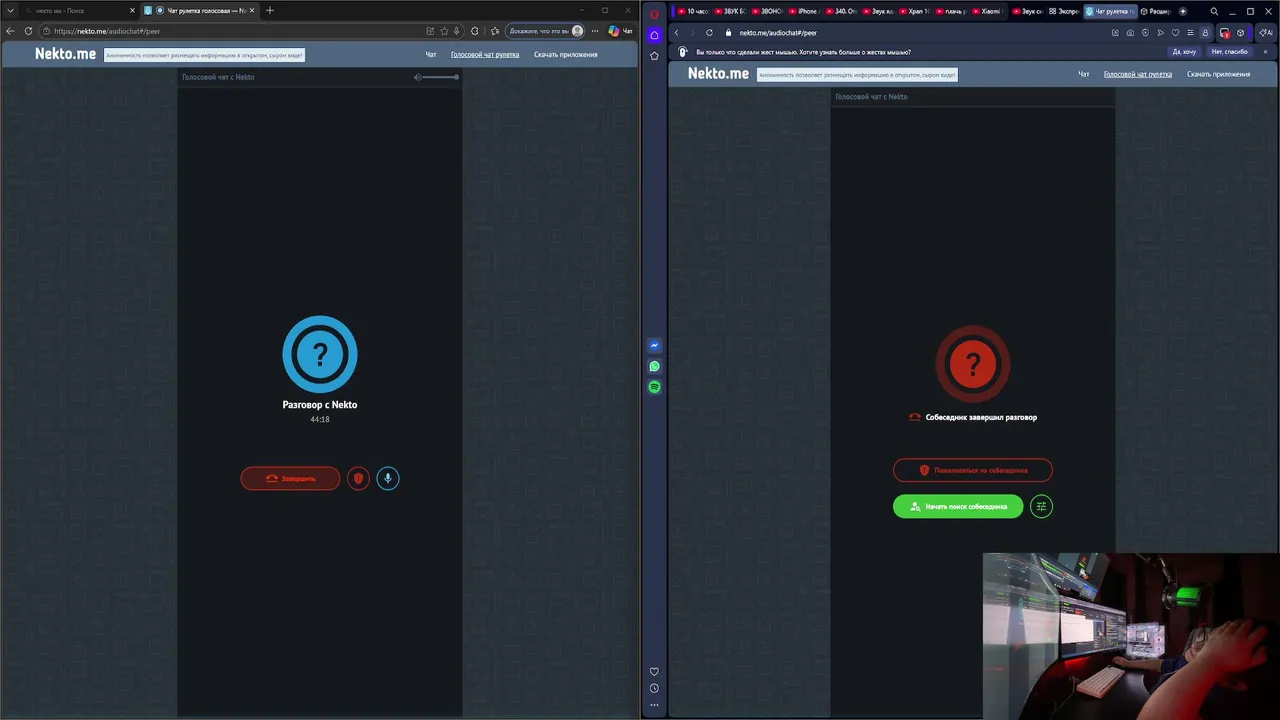
Task: Bookmark the page with the star icon in Edge
Action: click(444, 31)
